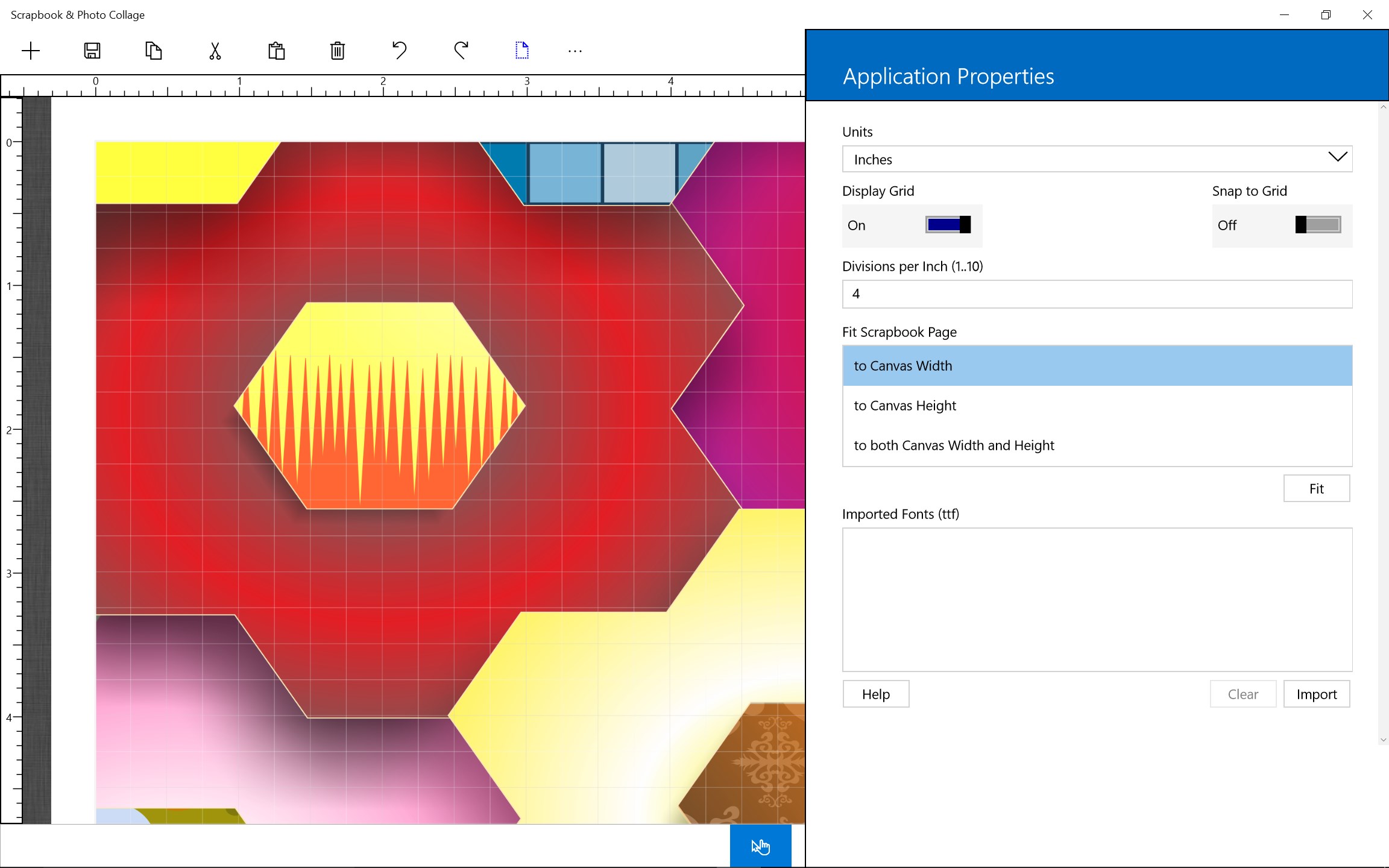Turn off the Display Grid switch

[x=948, y=225]
